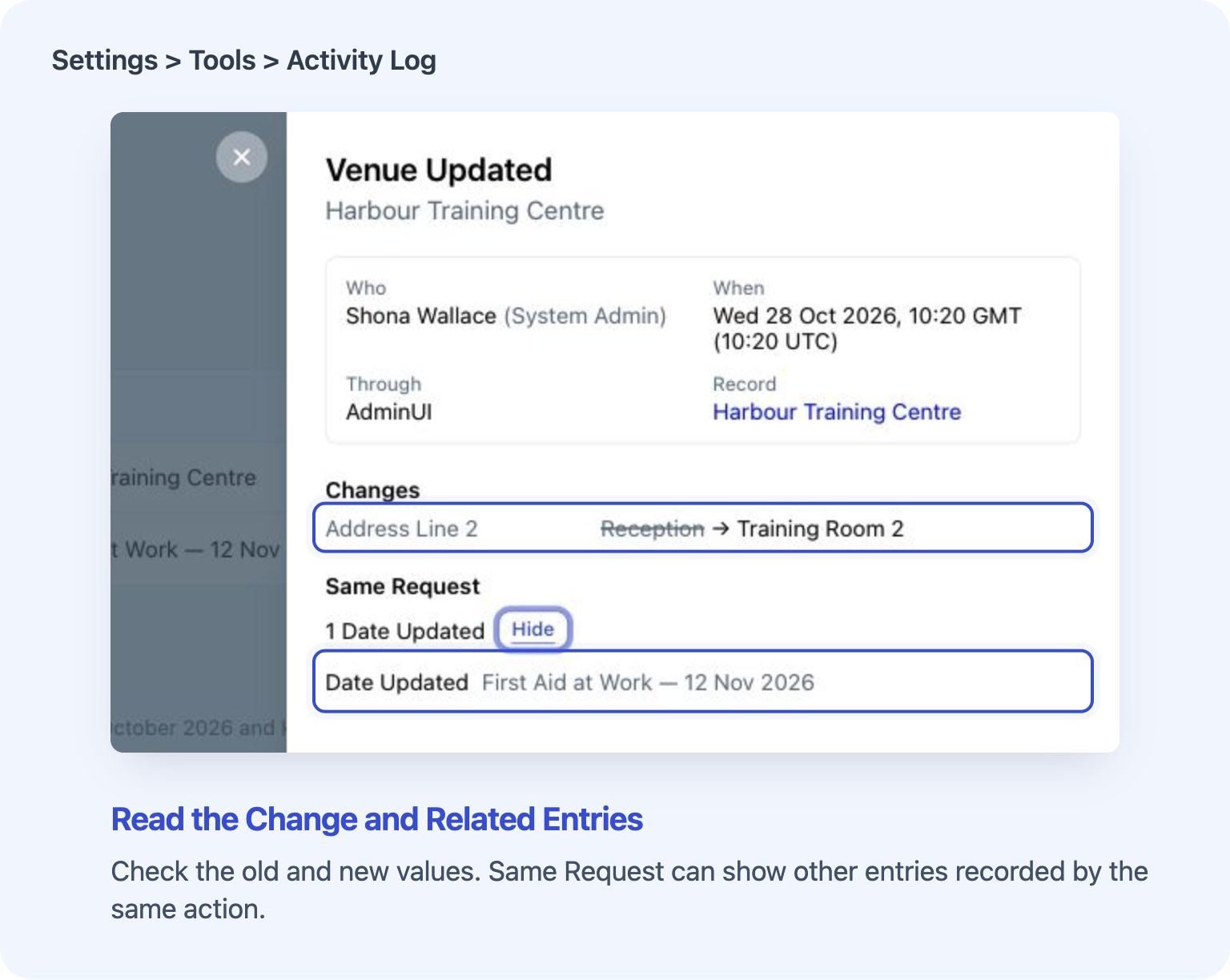Click the dimmed 'raining Centre' background row

click(x=199, y=477)
